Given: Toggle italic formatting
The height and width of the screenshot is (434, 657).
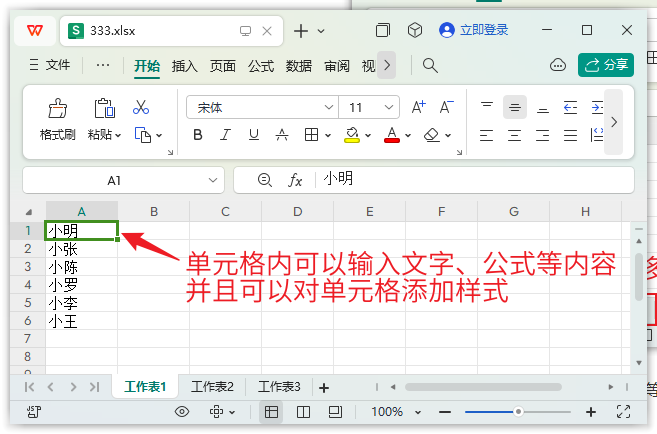Looking at the screenshot, I should pyautogui.click(x=226, y=134).
